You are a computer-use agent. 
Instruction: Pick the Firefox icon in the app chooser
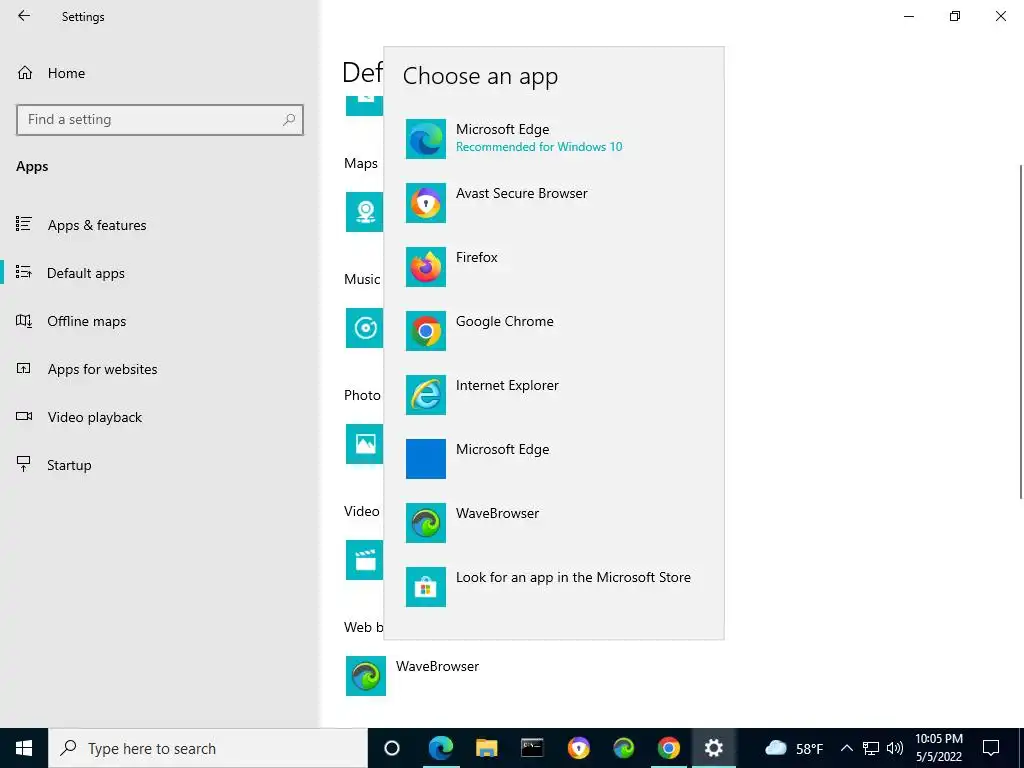tap(426, 267)
